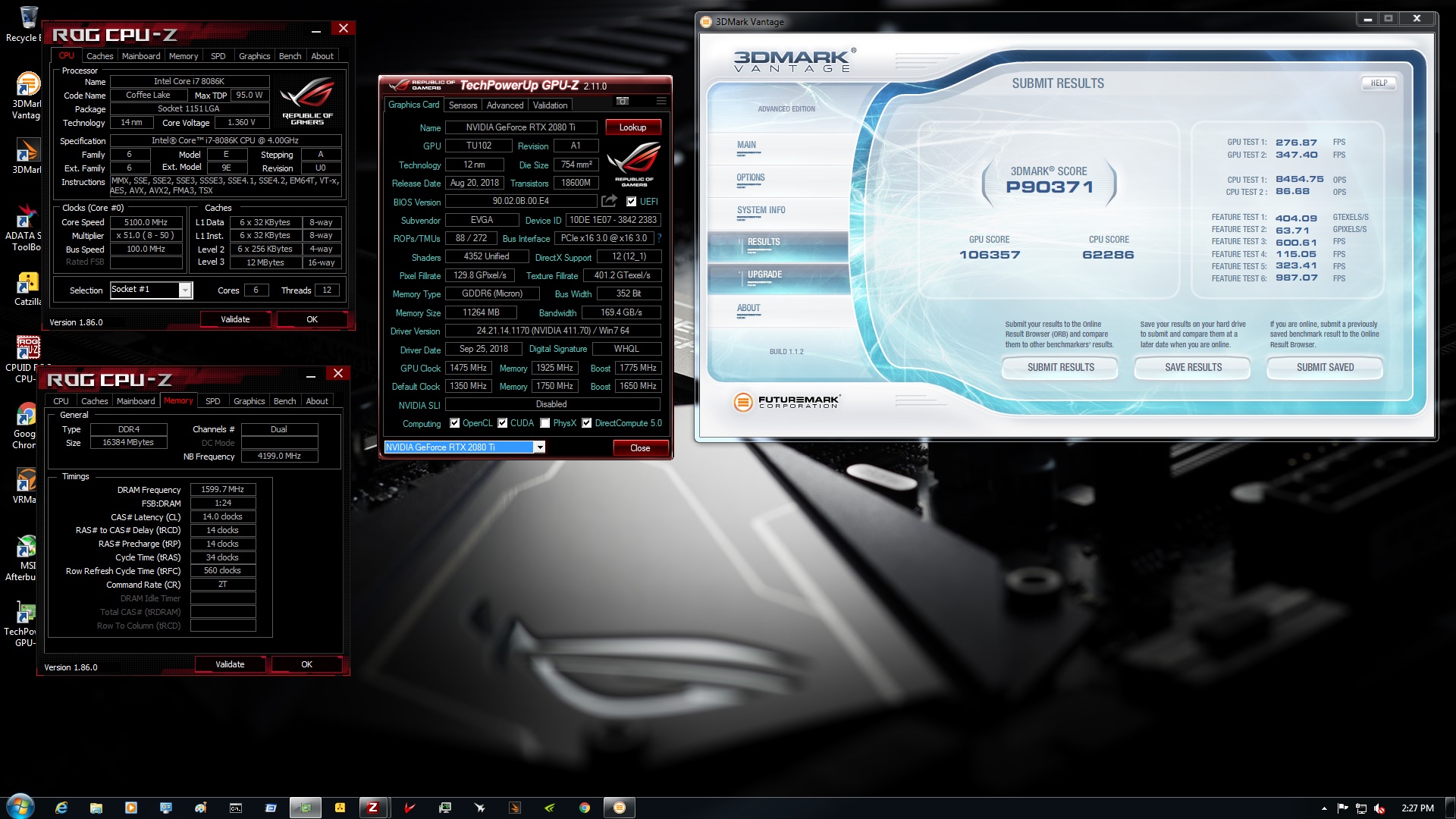
Task: Open Command Prompt from the taskbar
Action: [236, 808]
